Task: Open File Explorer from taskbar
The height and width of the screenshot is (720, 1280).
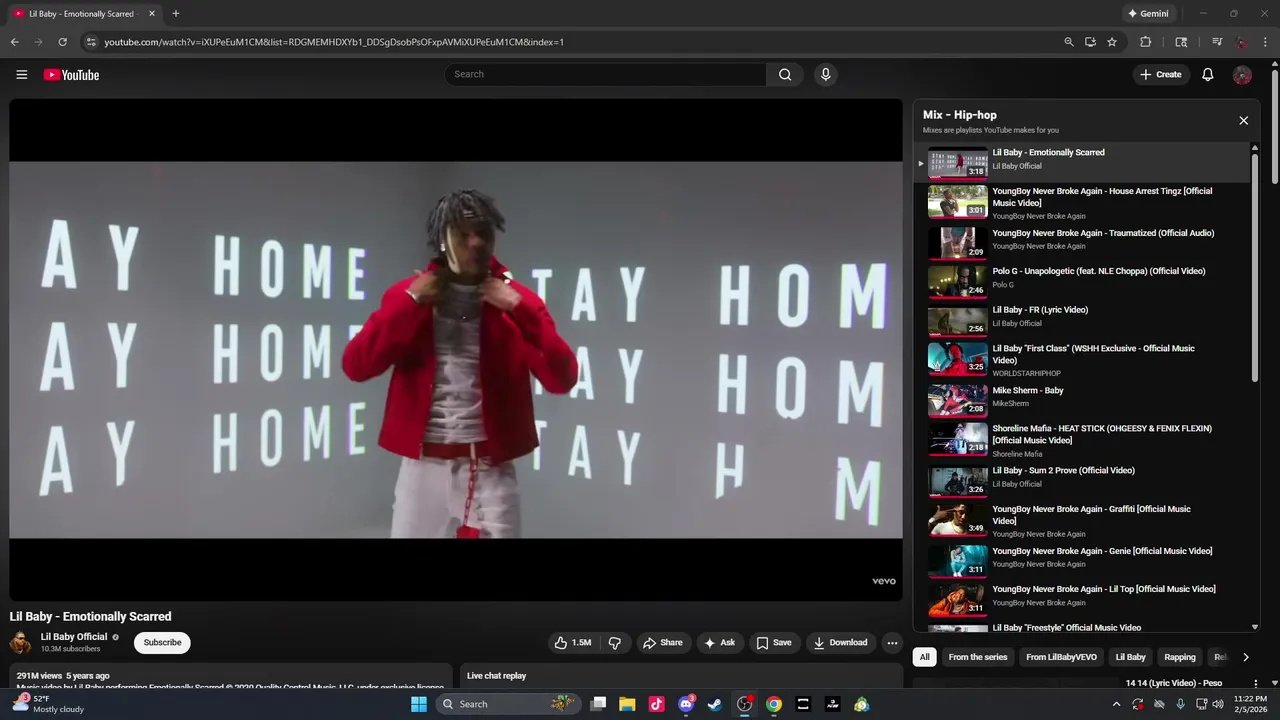Action: 627,704
